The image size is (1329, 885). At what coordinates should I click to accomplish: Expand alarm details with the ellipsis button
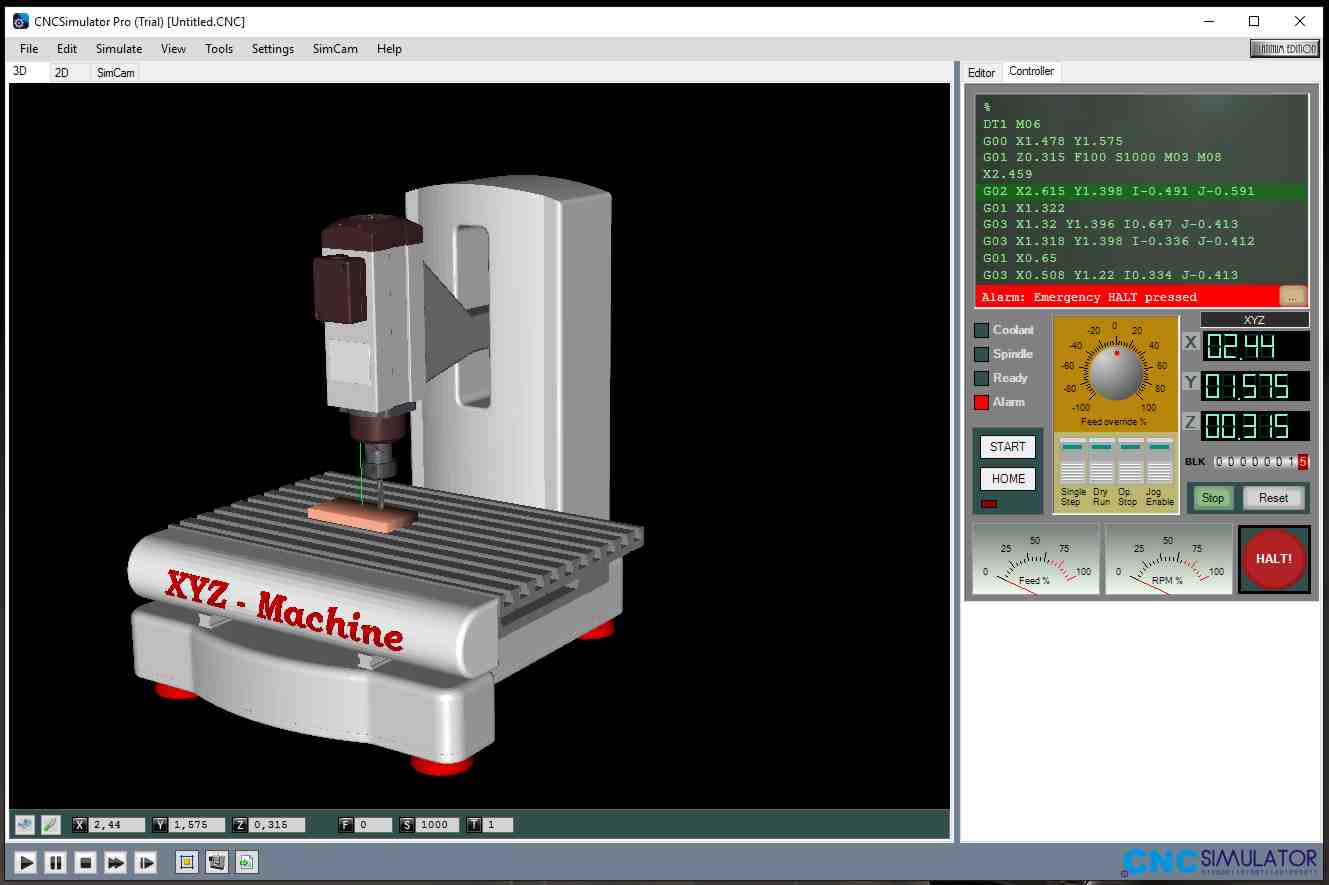[1293, 297]
